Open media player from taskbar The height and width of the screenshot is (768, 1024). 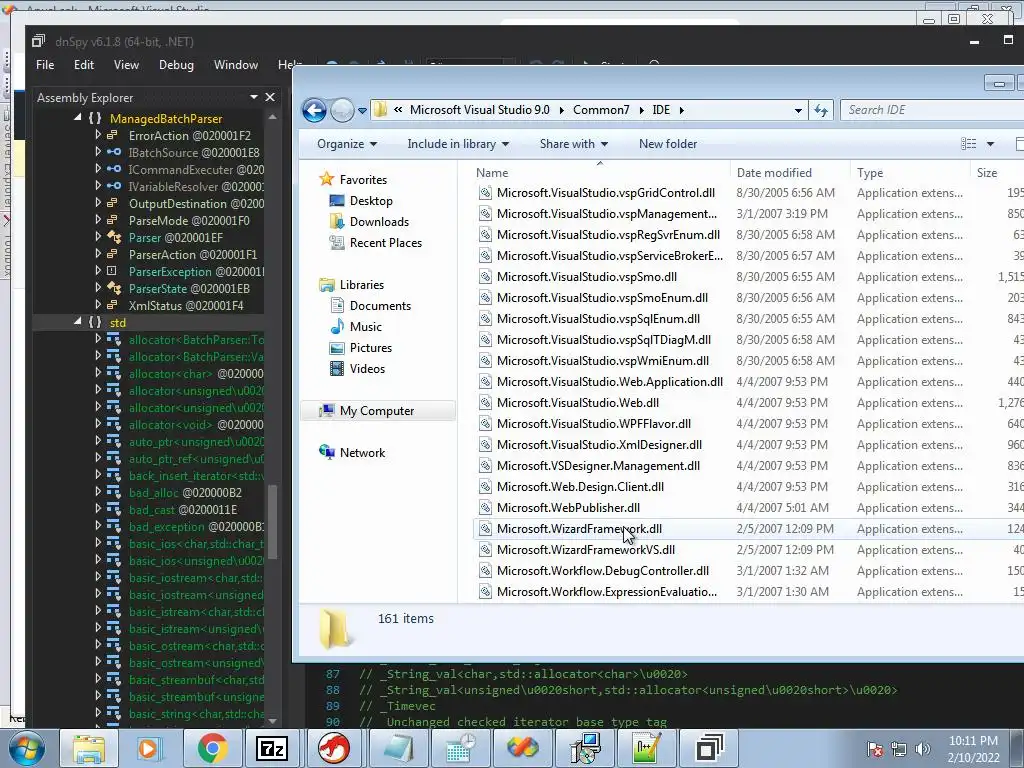149,748
